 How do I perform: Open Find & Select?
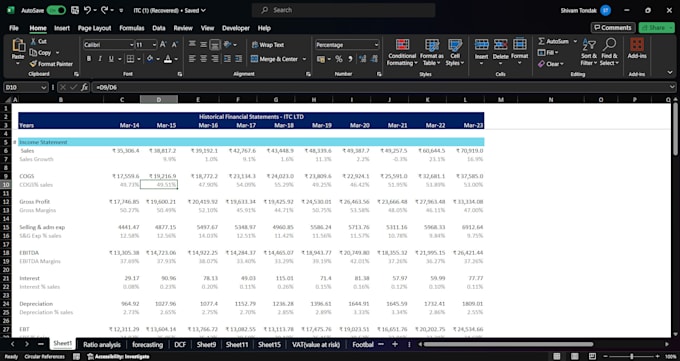pos(609,52)
